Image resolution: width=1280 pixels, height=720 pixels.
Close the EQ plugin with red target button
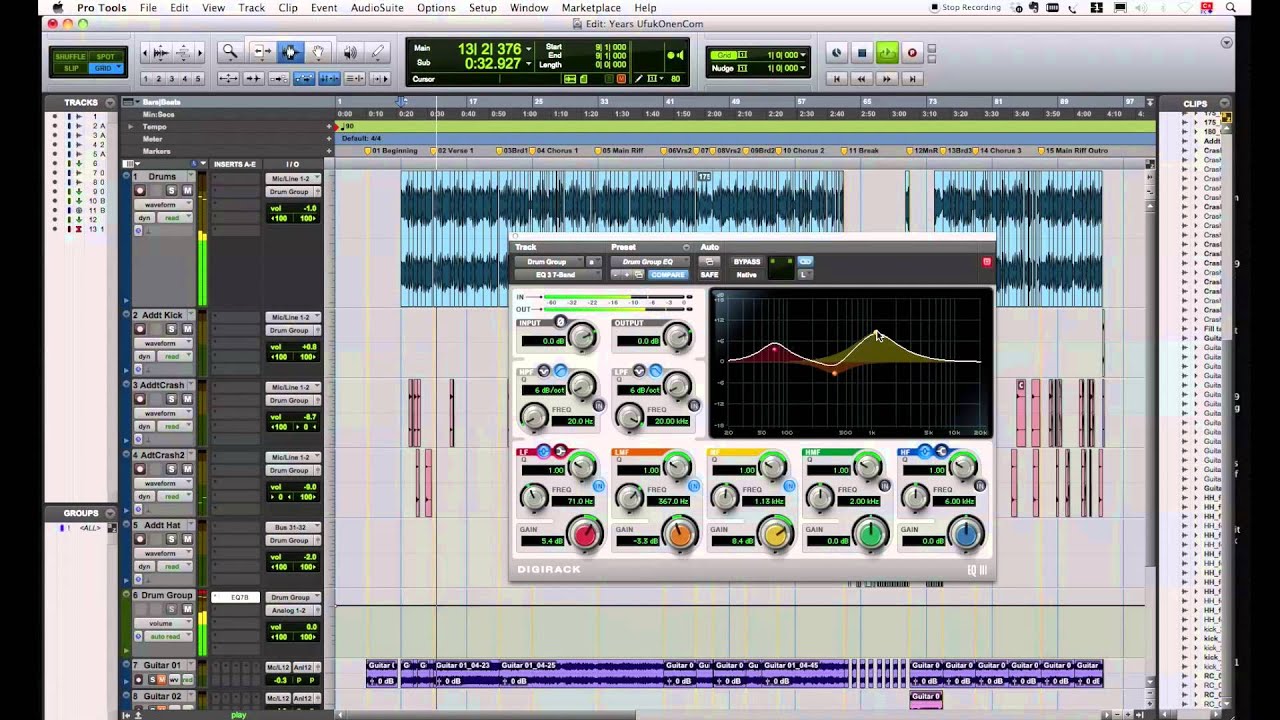pos(987,262)
